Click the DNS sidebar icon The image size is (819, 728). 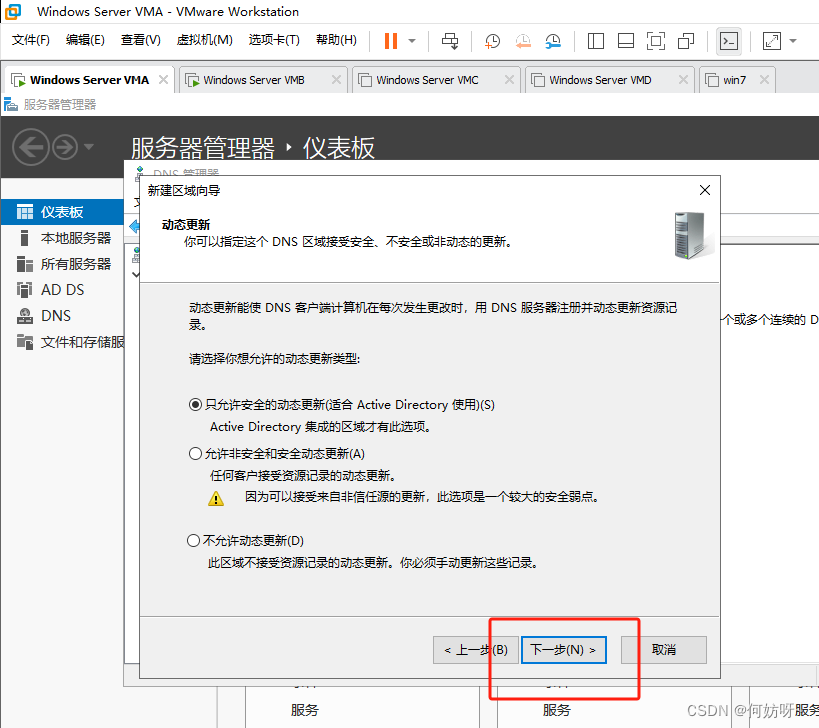25,315
